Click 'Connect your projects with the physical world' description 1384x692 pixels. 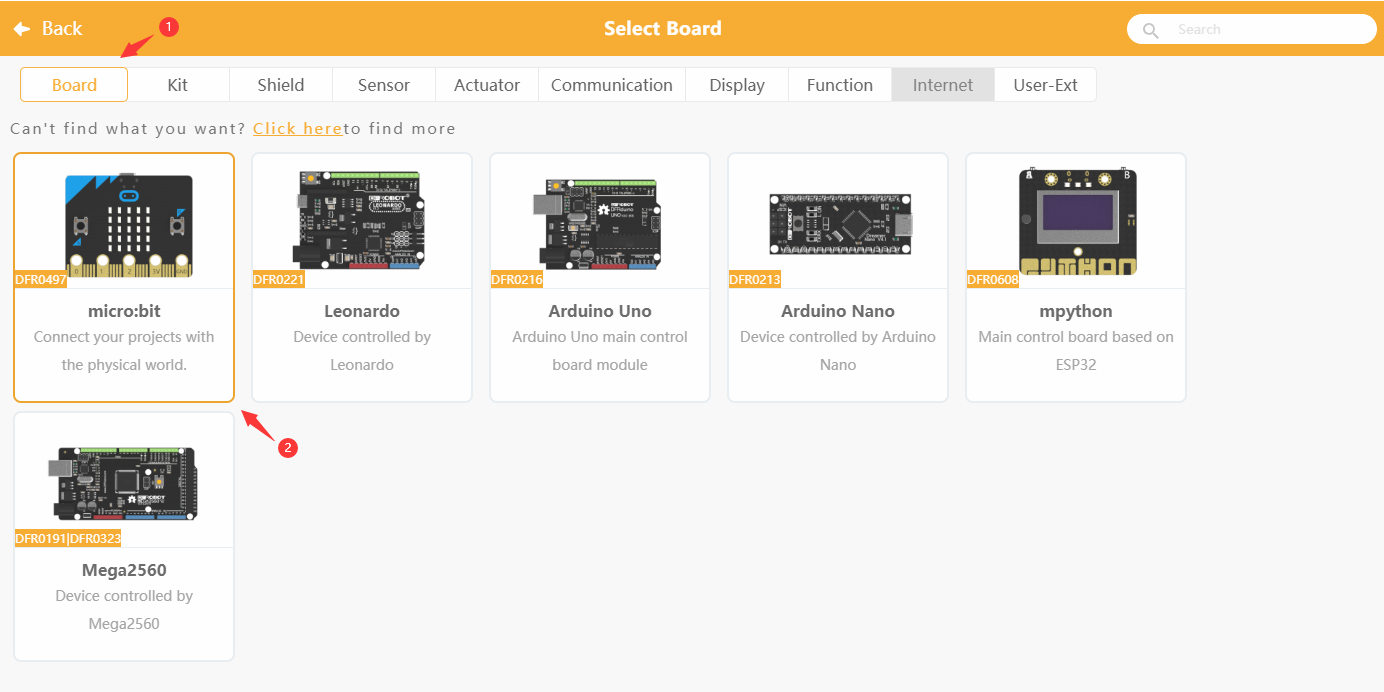(124, 351)
